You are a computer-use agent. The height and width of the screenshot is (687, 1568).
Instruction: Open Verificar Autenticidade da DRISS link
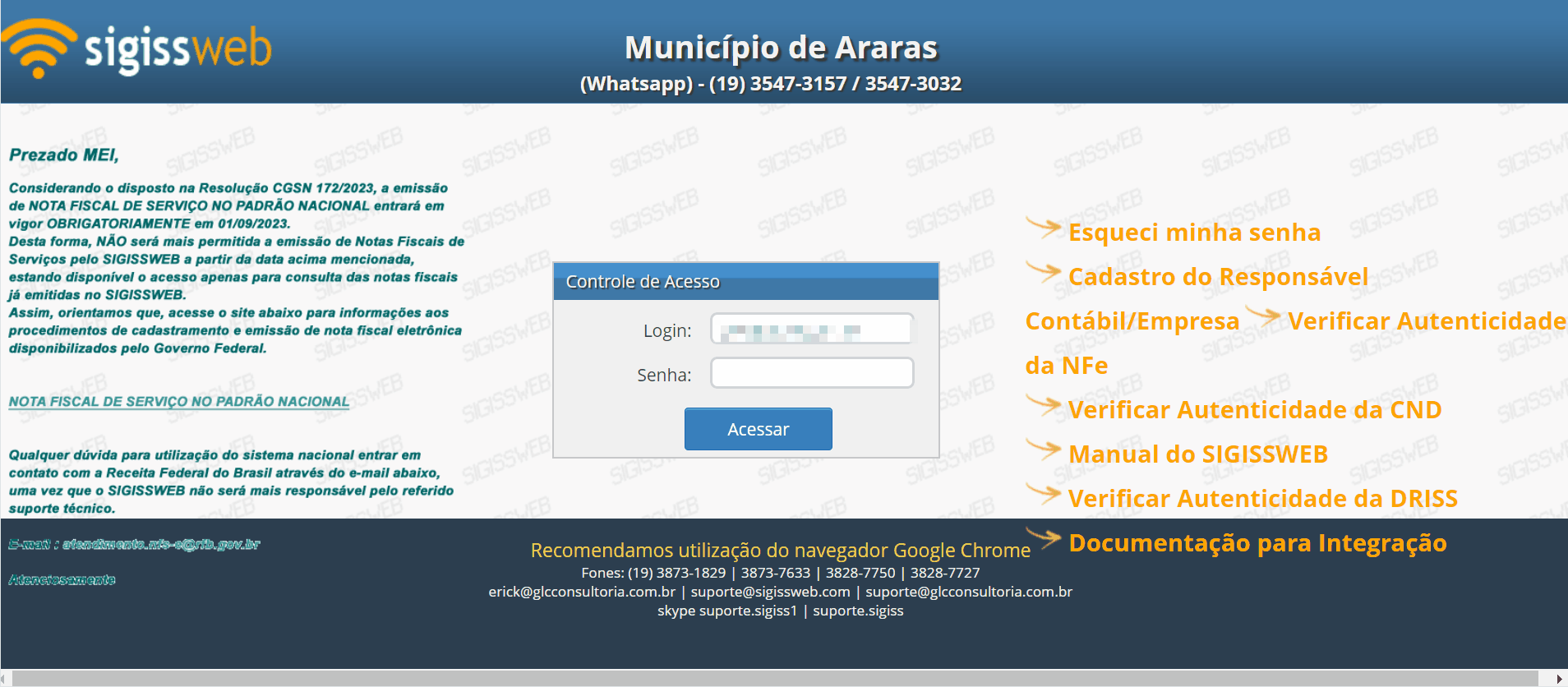coord(1263,499)
